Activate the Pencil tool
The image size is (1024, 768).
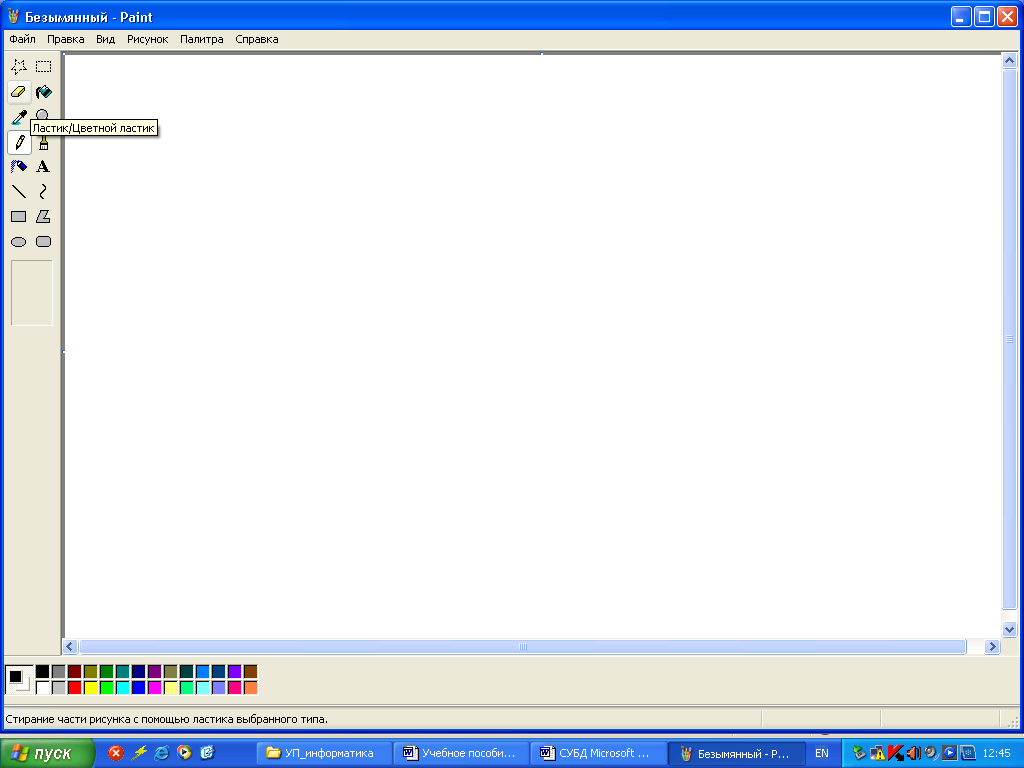(19, 142)
